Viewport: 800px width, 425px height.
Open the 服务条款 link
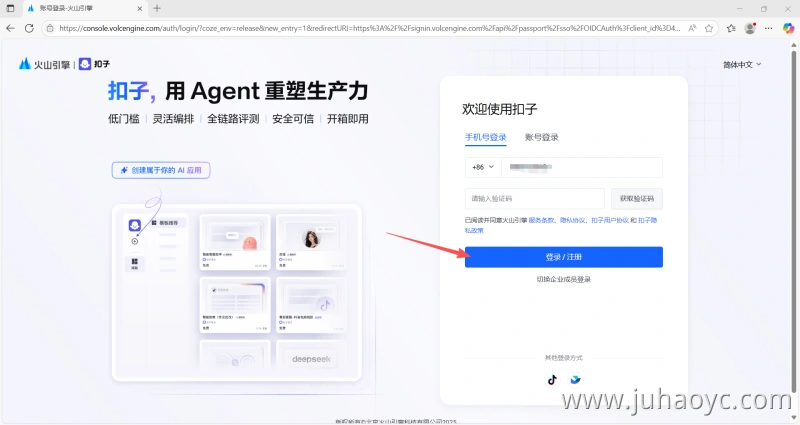click(541, 220)
